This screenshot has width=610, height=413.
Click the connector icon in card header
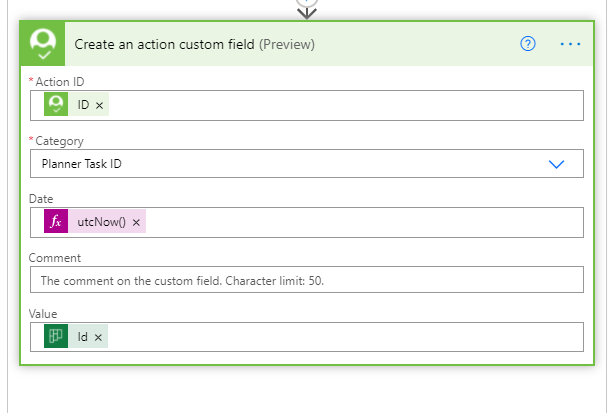(x=43, y=44)
